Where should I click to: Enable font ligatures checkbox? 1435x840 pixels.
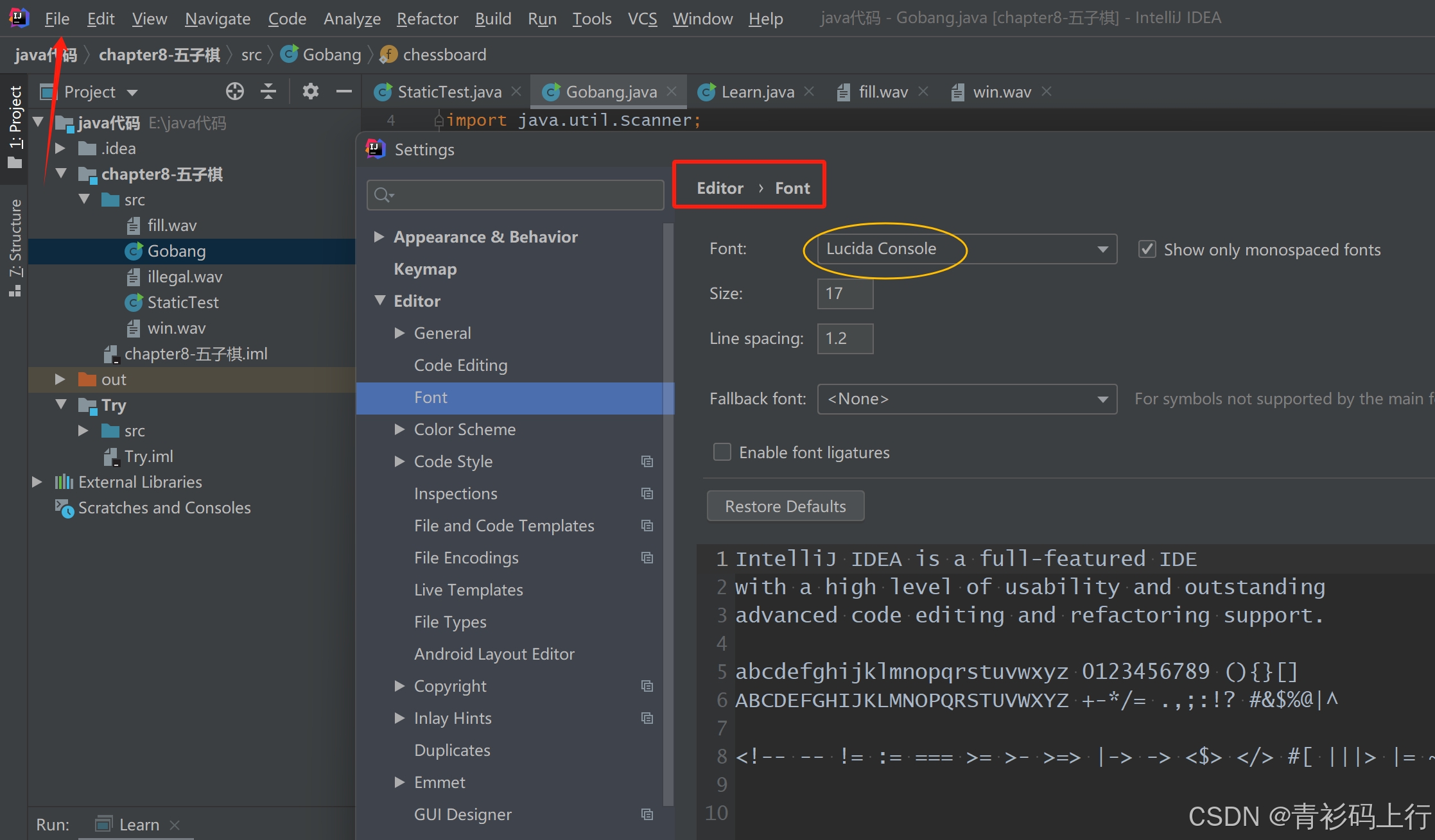[x=722, y=452]
